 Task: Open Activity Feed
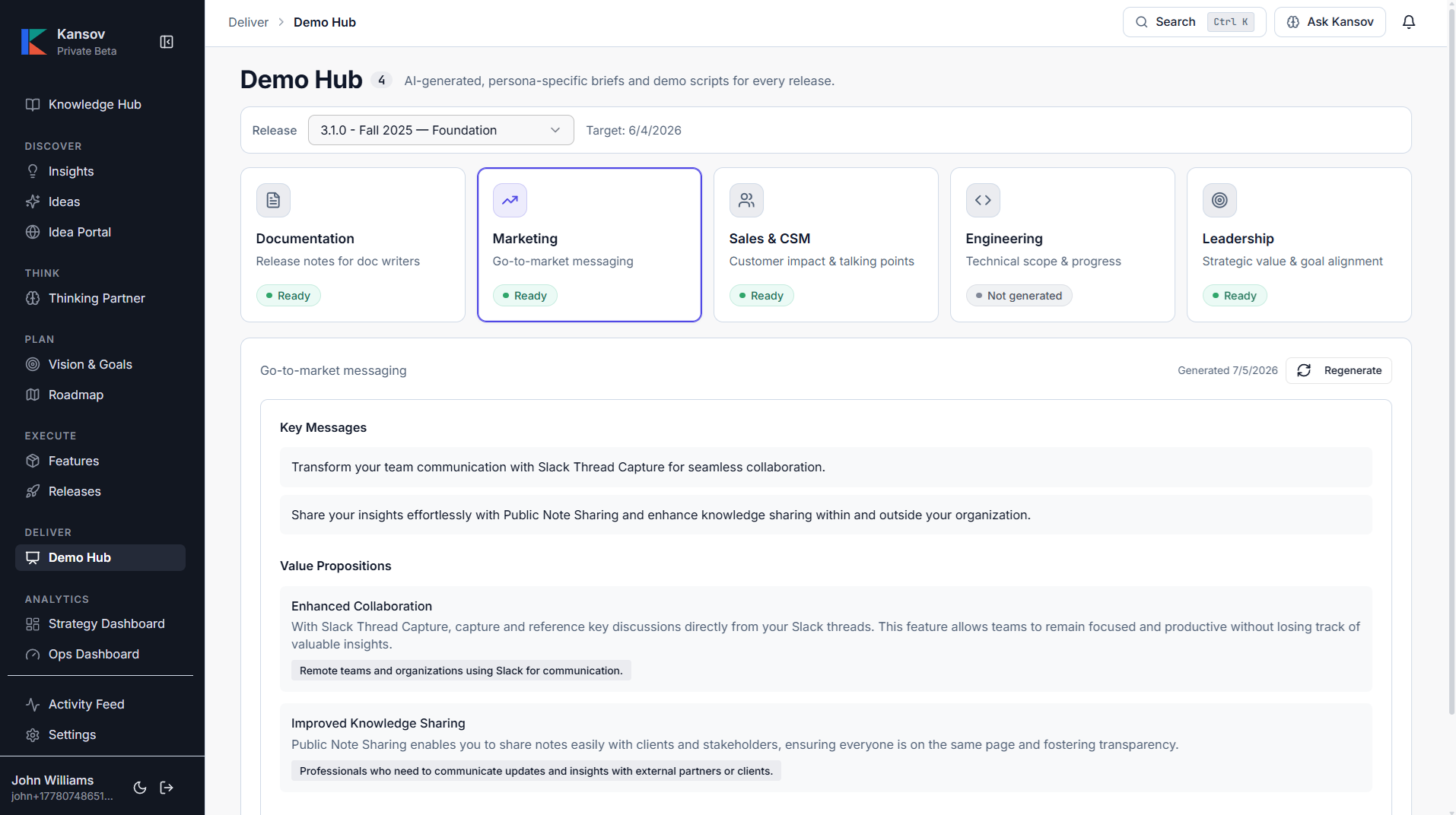click(100, 705)
